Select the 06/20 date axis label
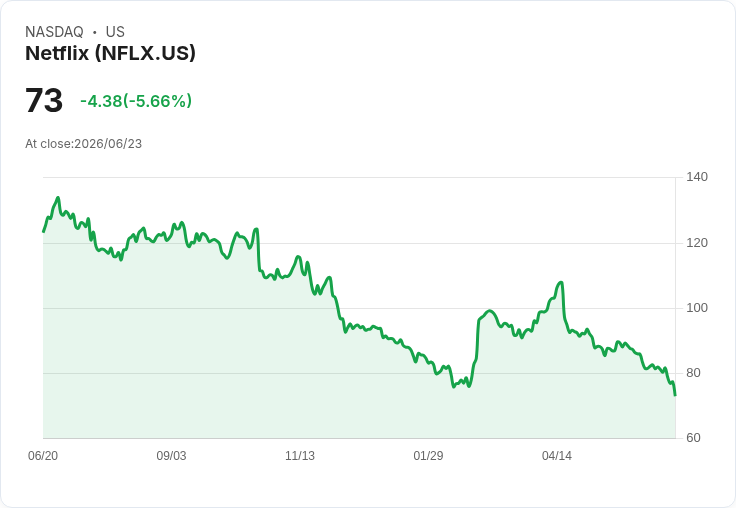Screen dimensions: 736x508 (x=43, y=455)
